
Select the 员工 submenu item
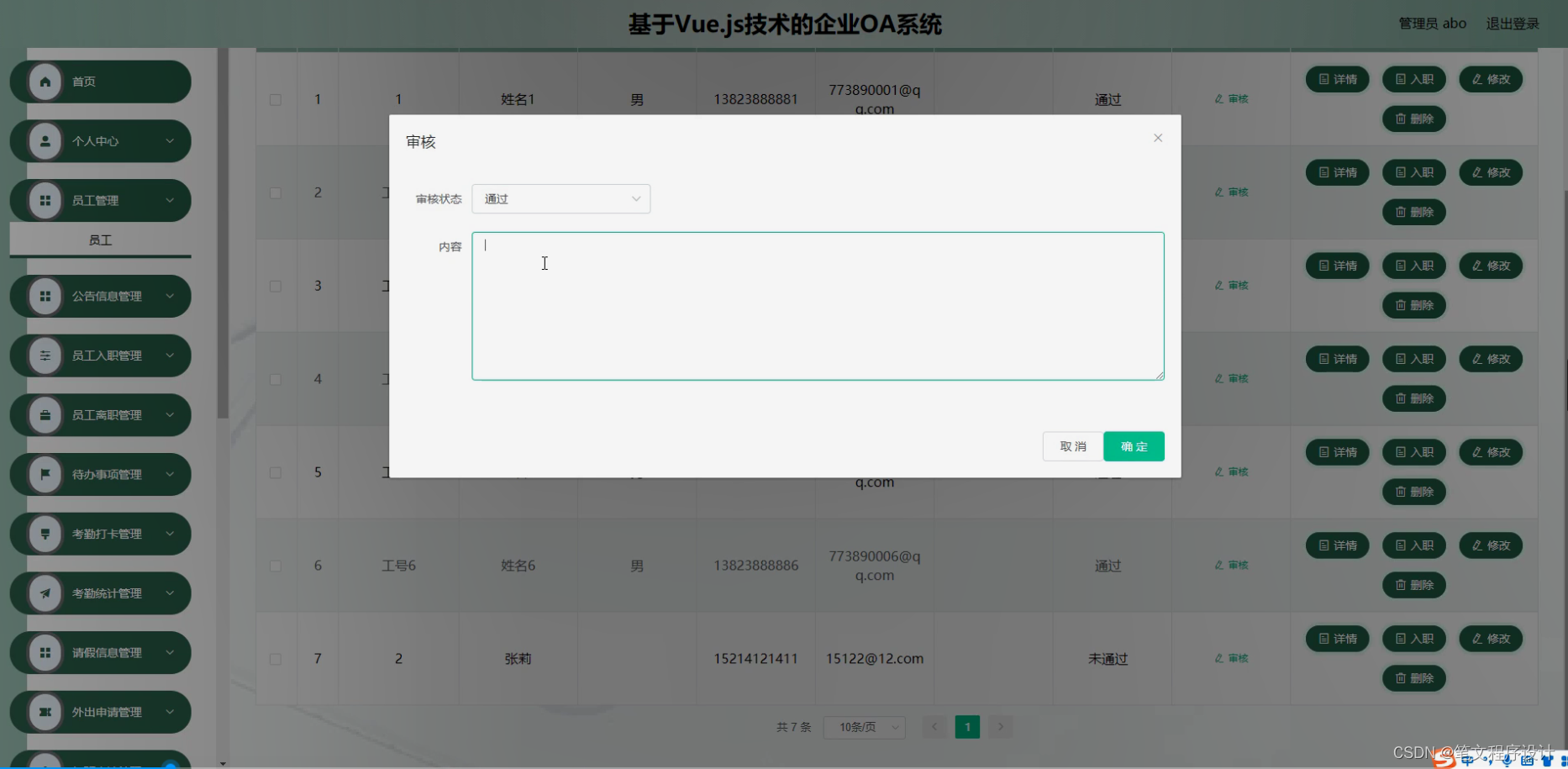click(x=100, y=240)
